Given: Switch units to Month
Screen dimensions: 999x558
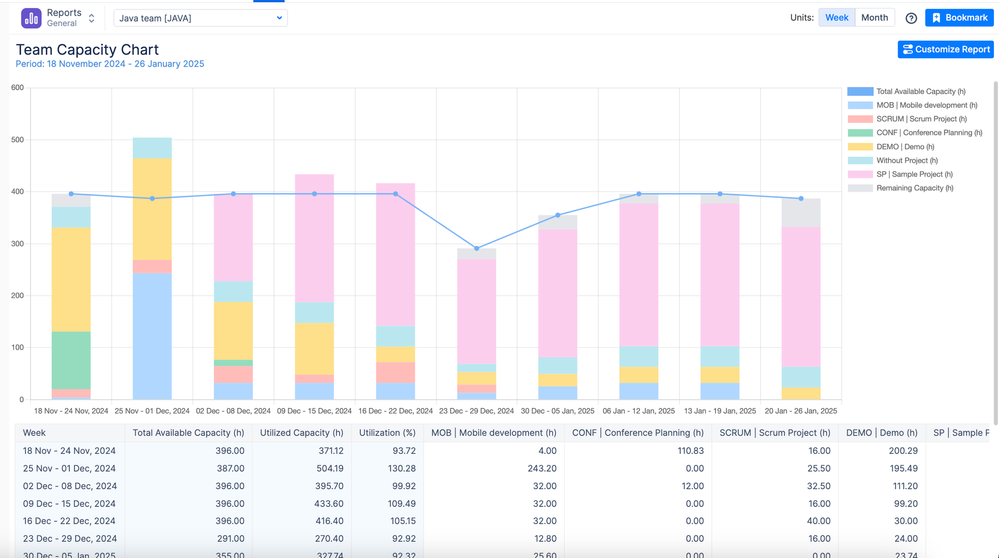Looking at the screenshot, I should pyautogui.click(x=874, y=18).
